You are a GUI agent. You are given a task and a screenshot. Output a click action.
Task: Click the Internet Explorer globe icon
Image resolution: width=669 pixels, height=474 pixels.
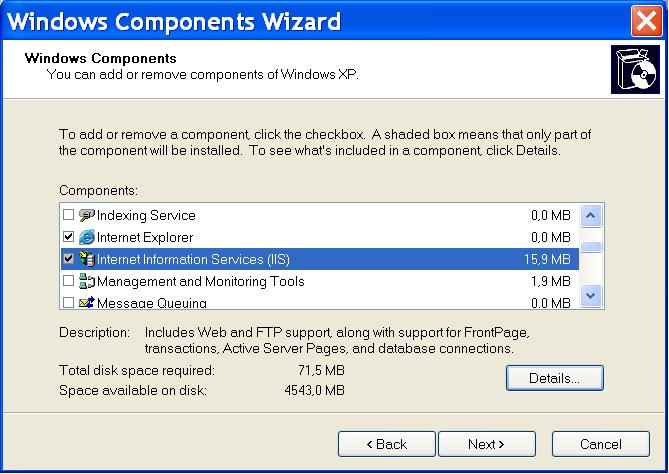point(87,237)
